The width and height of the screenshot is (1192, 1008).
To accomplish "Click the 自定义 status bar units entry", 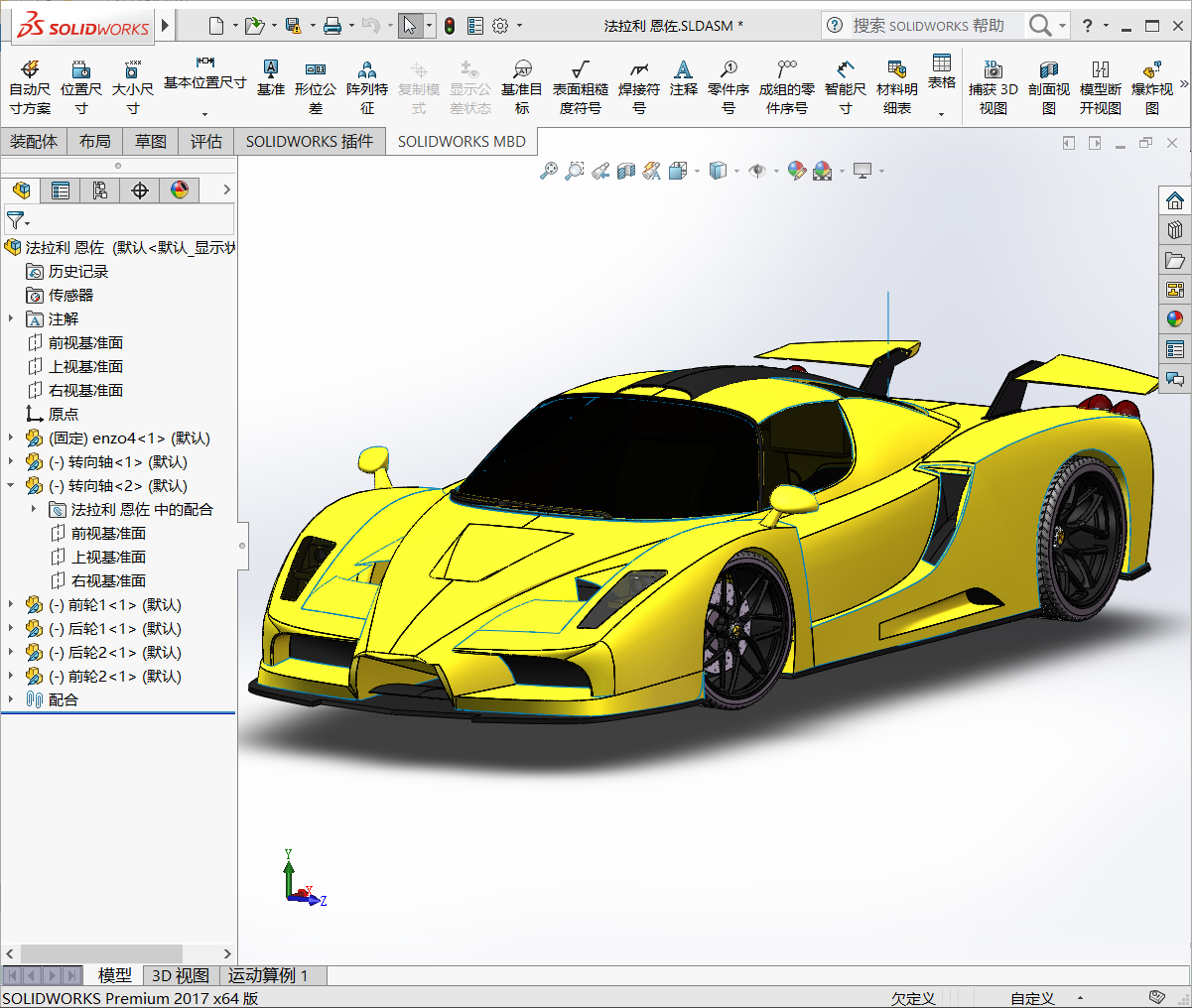I will [1032, 998].
